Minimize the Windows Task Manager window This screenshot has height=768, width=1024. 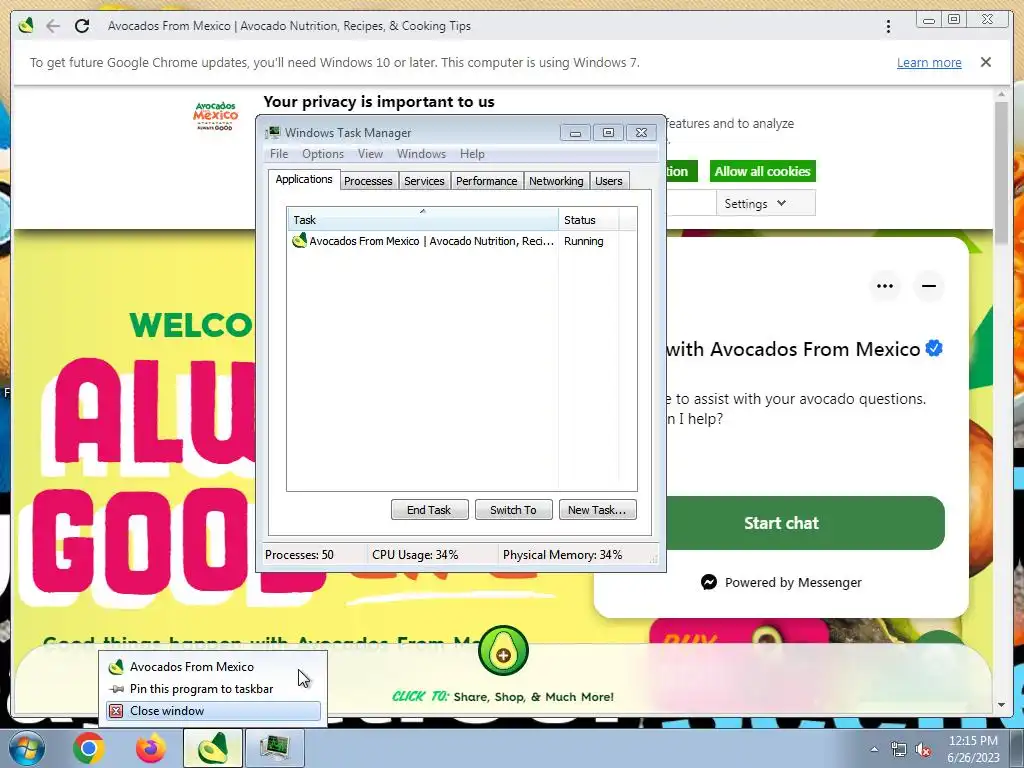(575, 133)
